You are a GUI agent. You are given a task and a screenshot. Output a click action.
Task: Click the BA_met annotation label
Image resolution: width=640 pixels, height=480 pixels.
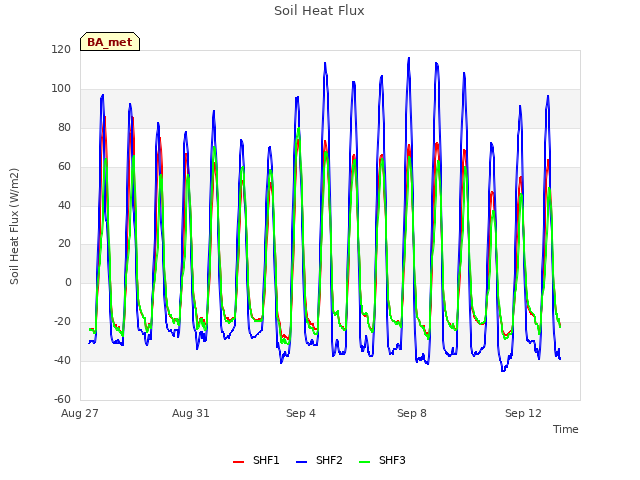click(110, 42)
